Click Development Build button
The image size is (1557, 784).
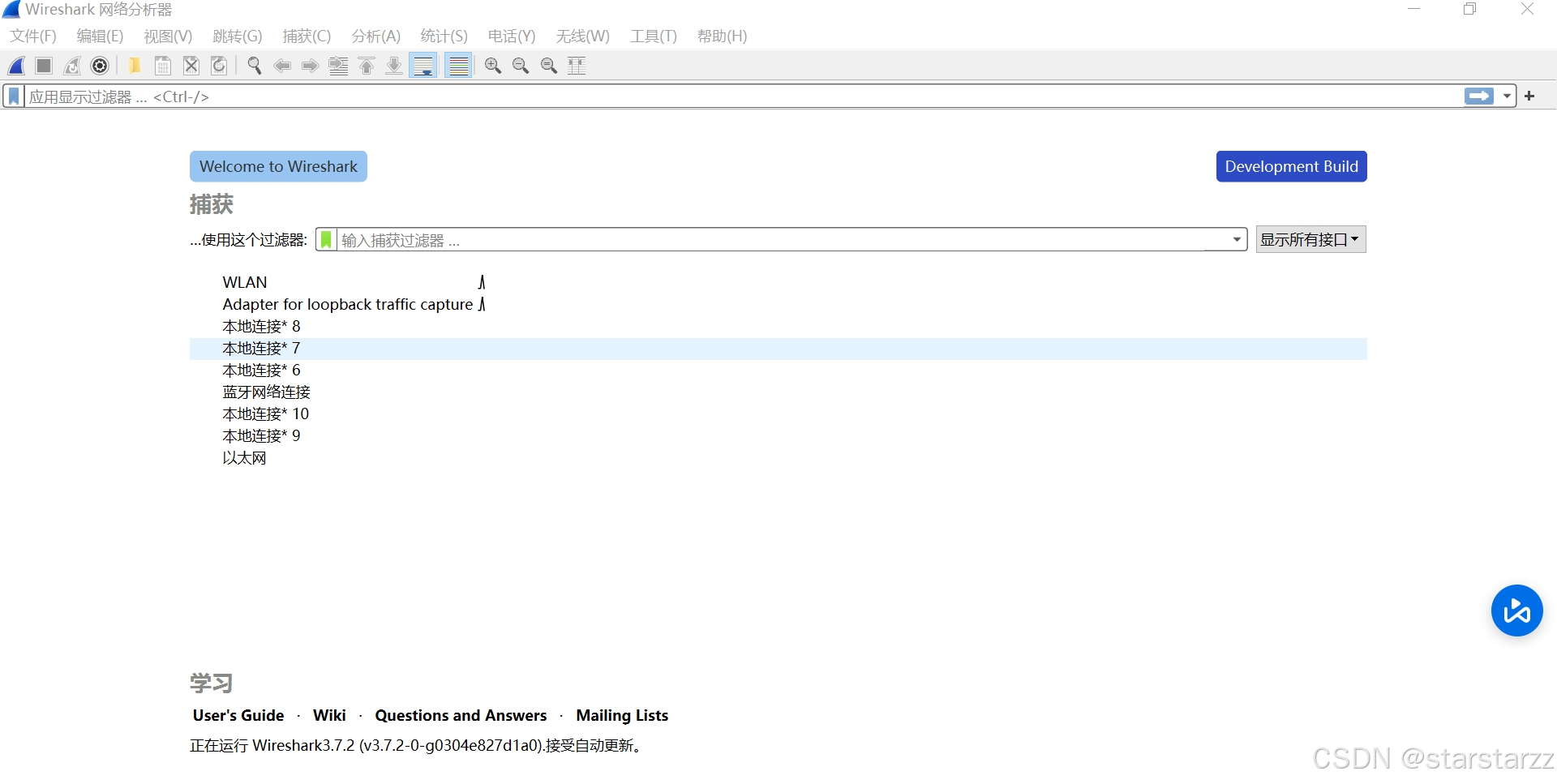pos(1291,166)
